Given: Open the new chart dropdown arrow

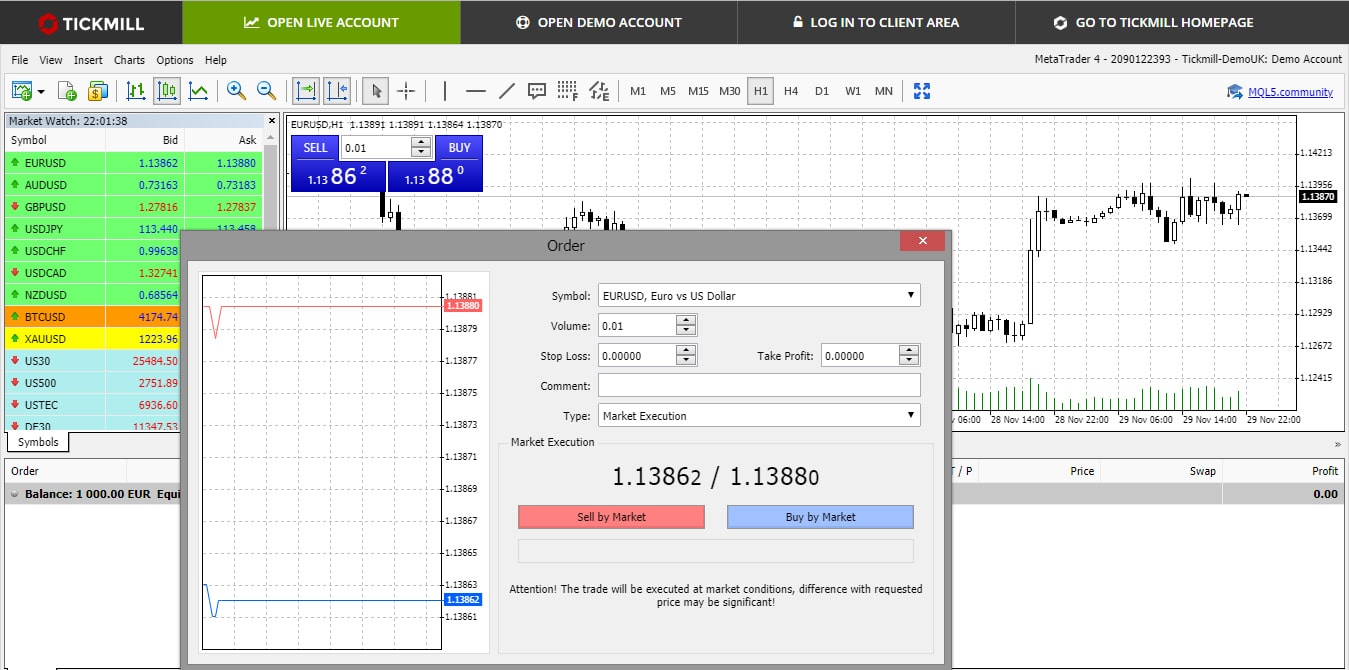Looking at the screenshot, I should click(x=42, y=92).
